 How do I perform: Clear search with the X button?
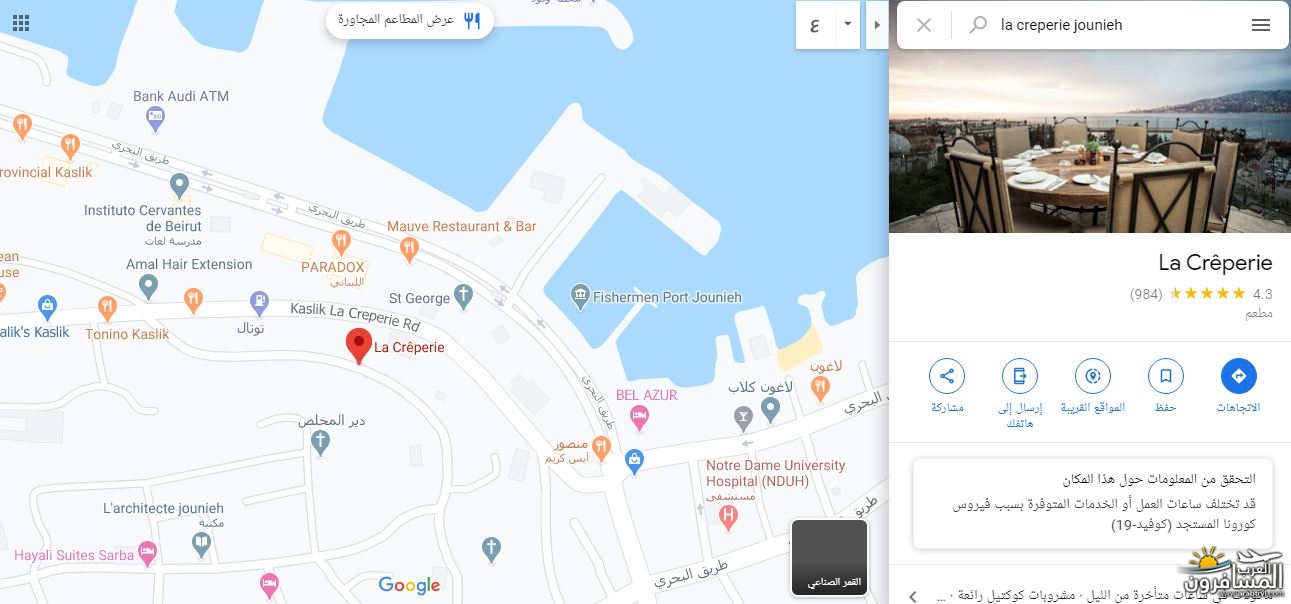coord(924,25)
